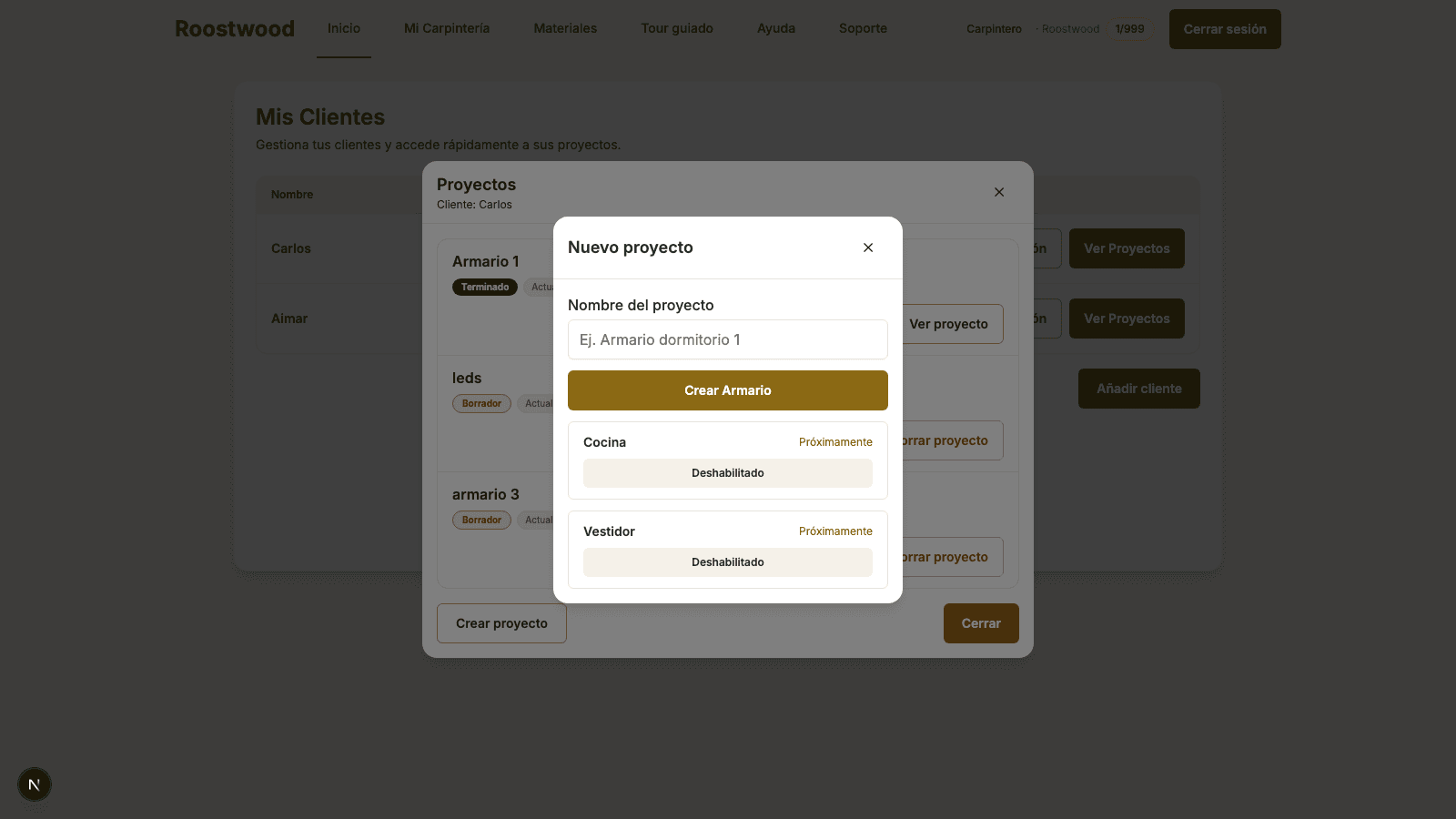Image resolution: width=1456 pixels, height=819 pixels.
Task: Open Ver Proyectos for Carlos
Action: [1127, 248]
